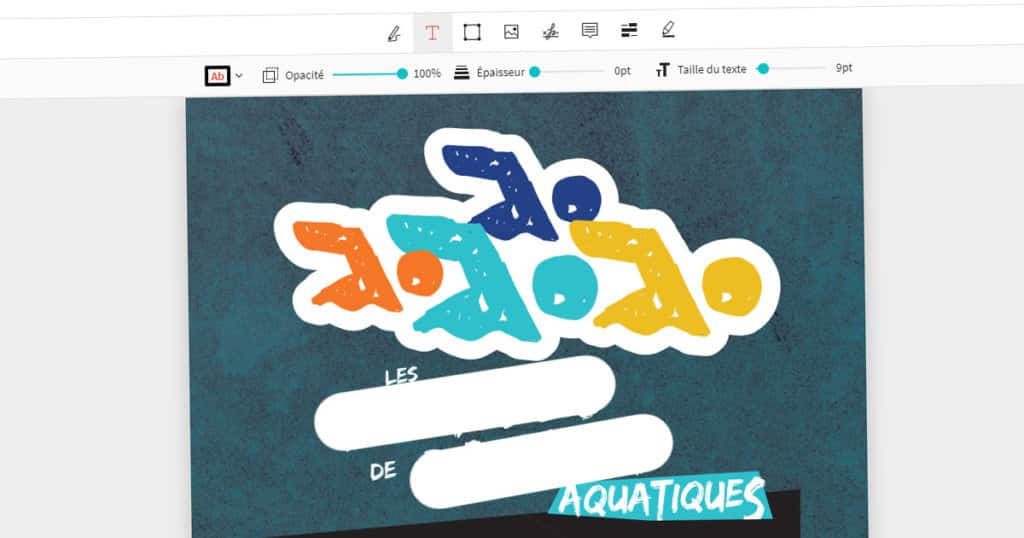Click the orange swimmer figure
Viewport: 1024px width, 538px height.
[x=368, y=265]
